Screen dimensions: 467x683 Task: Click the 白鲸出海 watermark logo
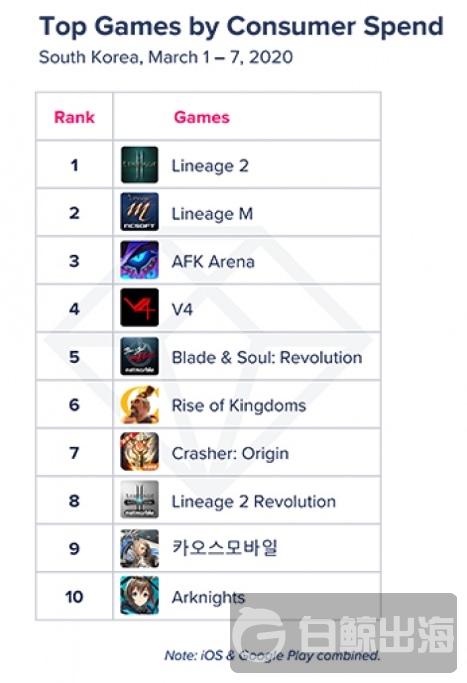pyautogui.click(x=344, y=632)
